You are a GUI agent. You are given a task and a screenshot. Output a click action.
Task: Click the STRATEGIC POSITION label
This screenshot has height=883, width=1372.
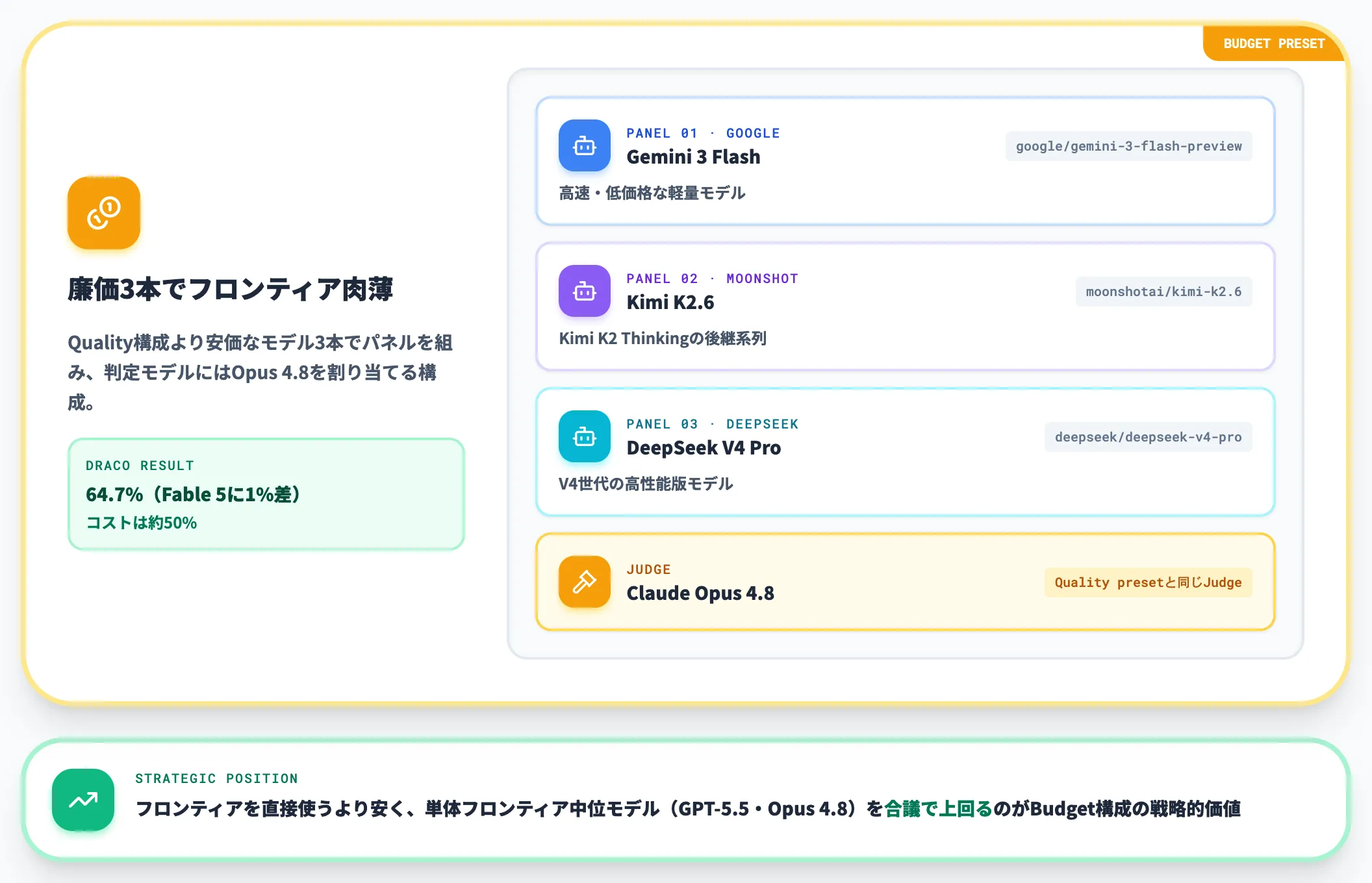pos(216,778)
